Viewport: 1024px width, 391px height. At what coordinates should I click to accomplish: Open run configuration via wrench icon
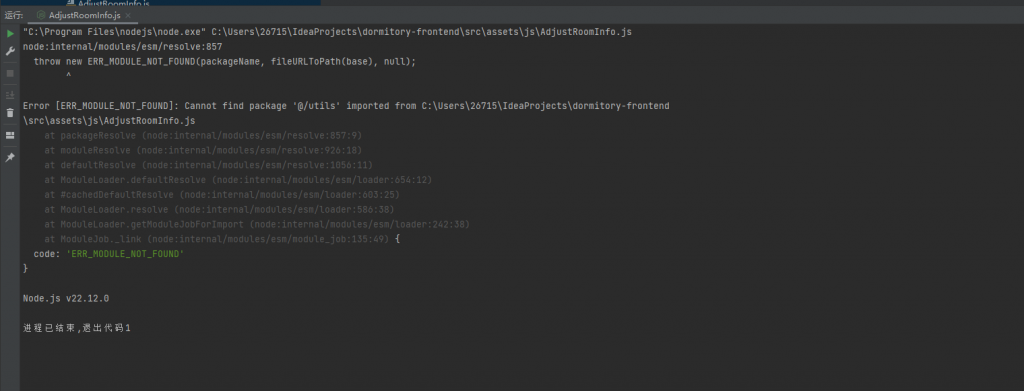coord(10,52)
